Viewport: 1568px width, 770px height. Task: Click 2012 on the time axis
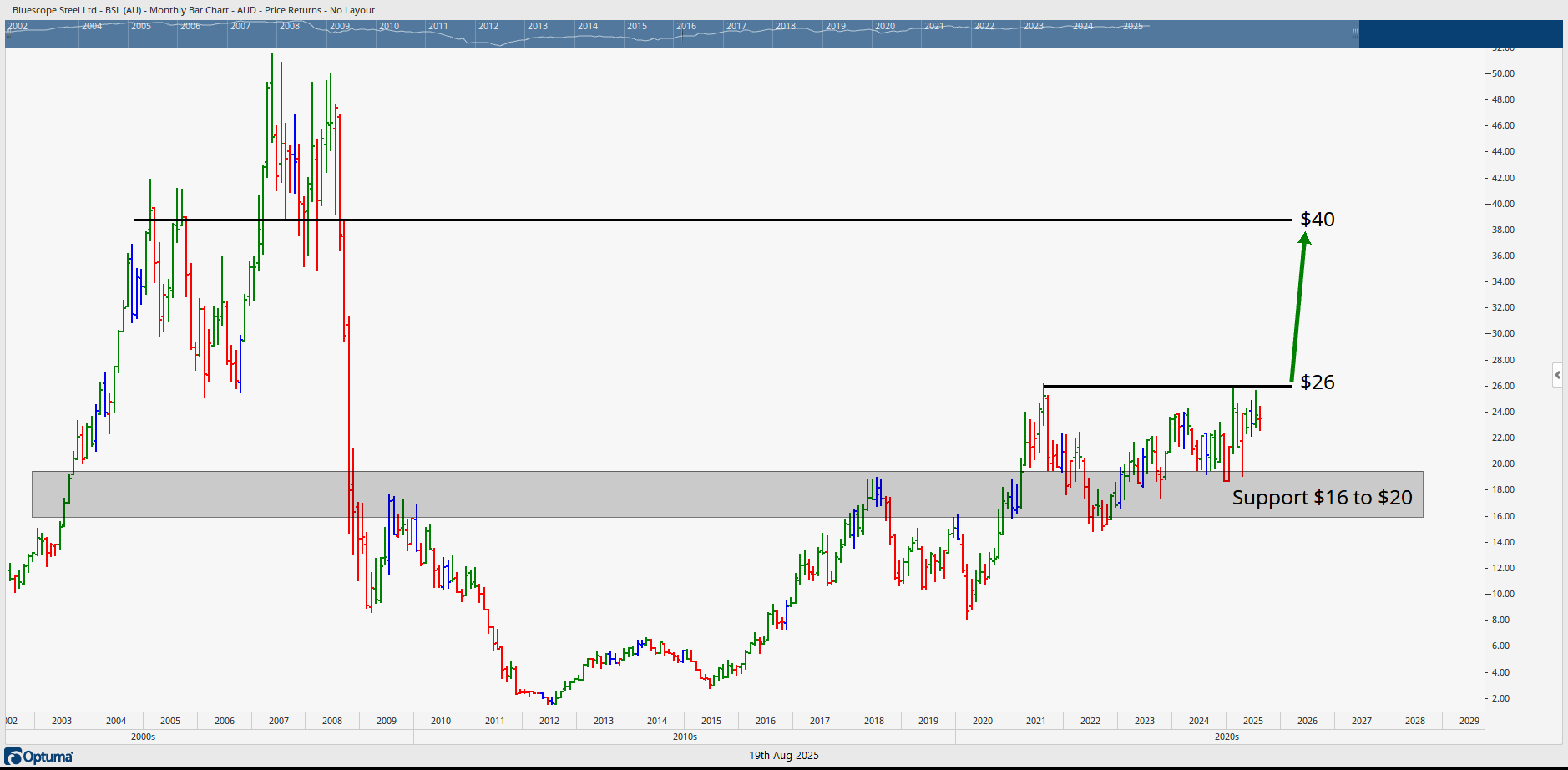tap(549, 721)
